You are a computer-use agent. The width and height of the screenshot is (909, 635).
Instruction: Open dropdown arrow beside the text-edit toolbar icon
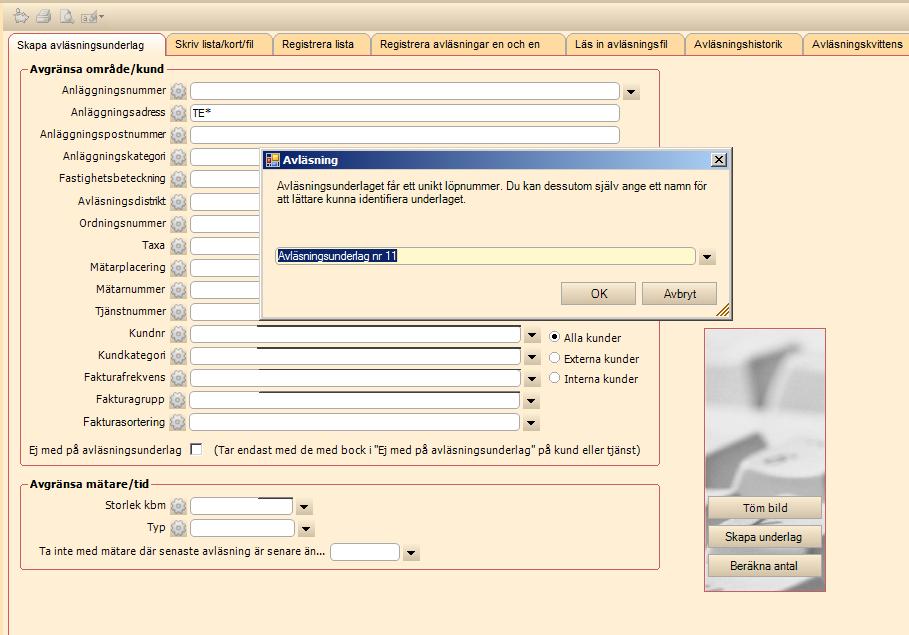[x=101, y=17]
